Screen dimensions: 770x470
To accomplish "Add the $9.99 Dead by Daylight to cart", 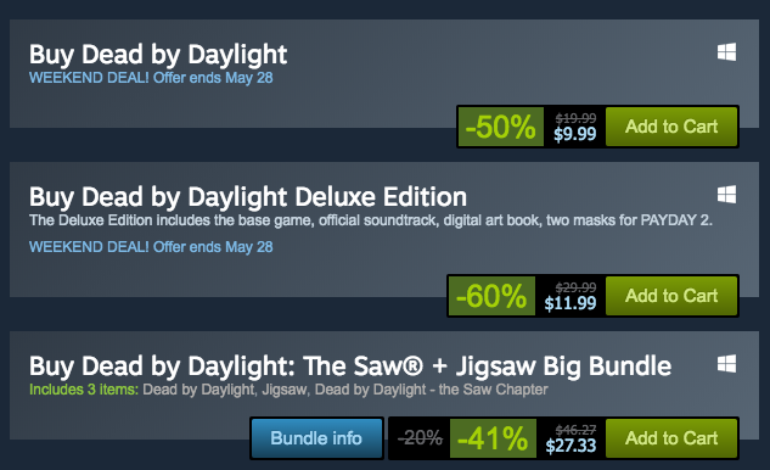I will coord(671,127).
